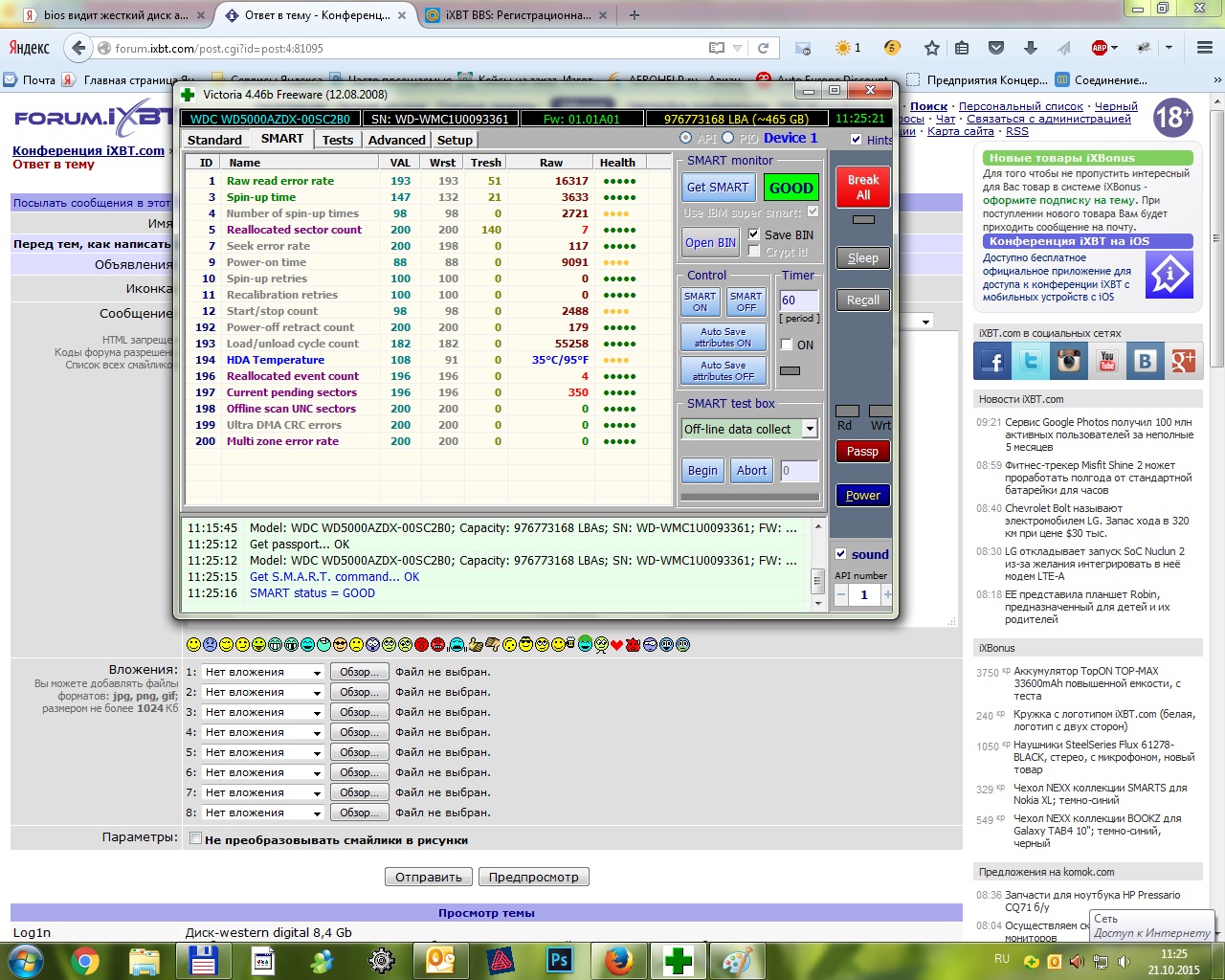
Task: Show bookmarks list icon in Firefox toolbar
Action: (963, 48)
